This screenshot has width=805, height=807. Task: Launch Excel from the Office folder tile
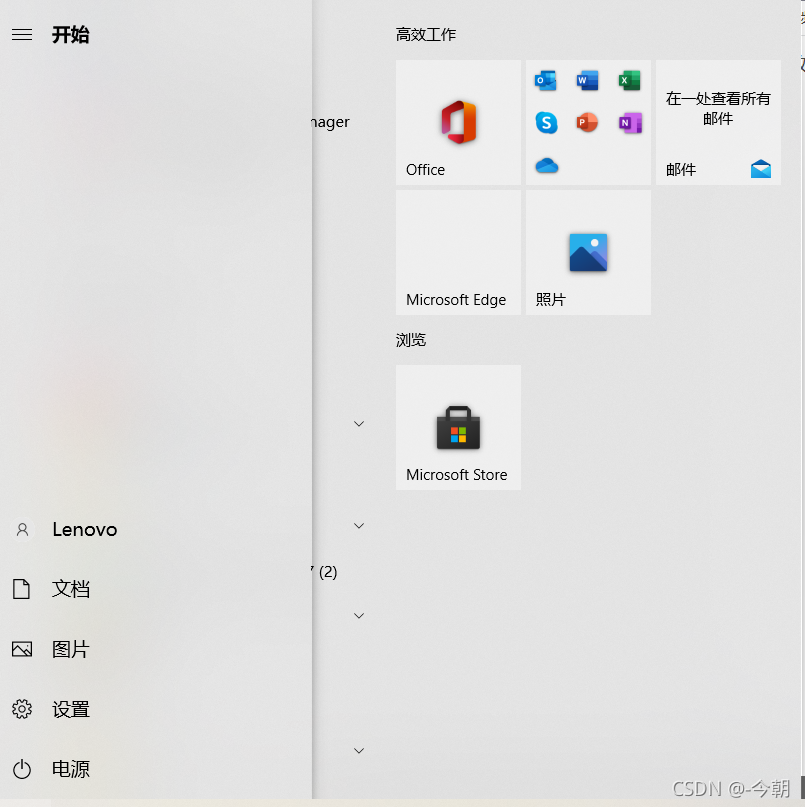pos(629,80)
